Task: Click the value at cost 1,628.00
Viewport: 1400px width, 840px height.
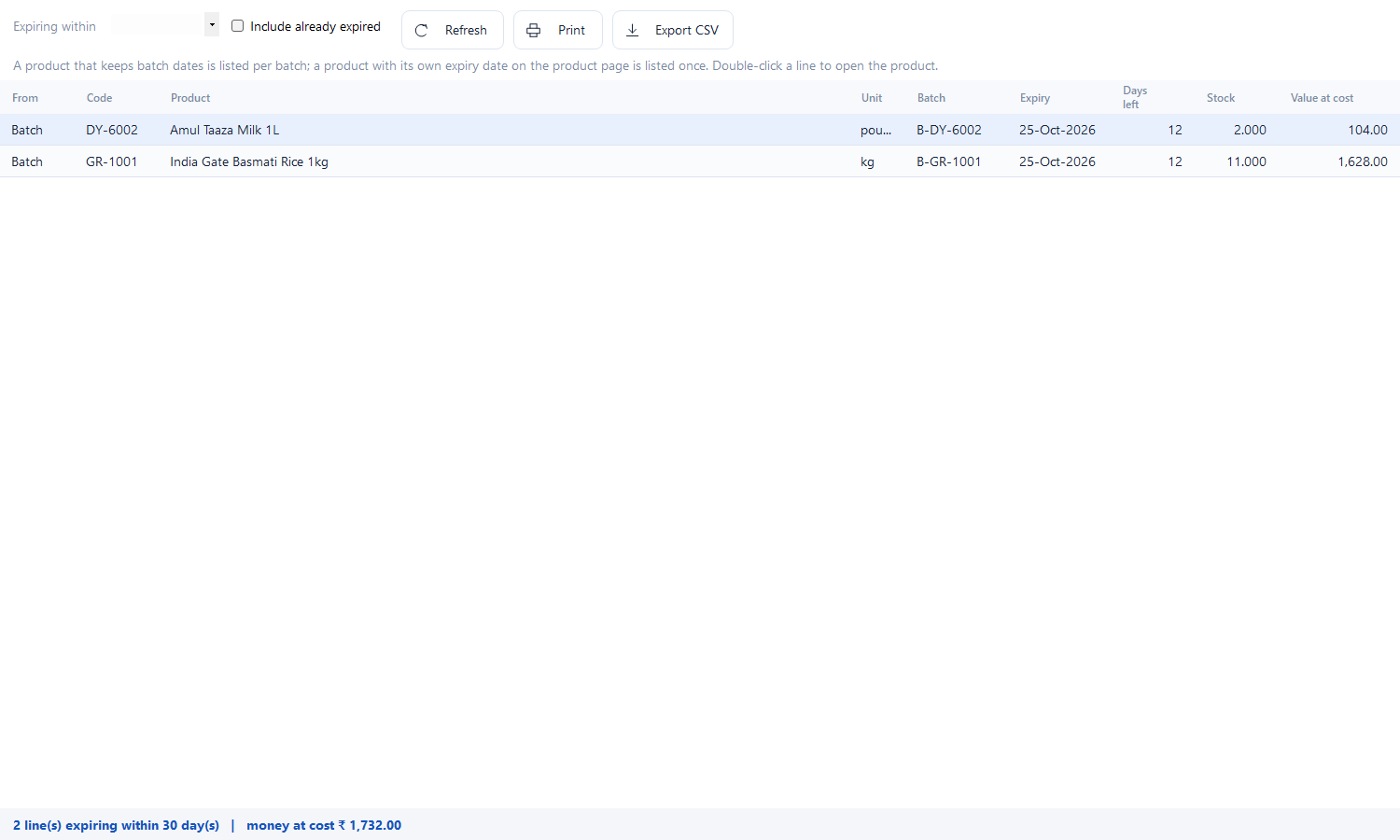Action: [1363, 161]
